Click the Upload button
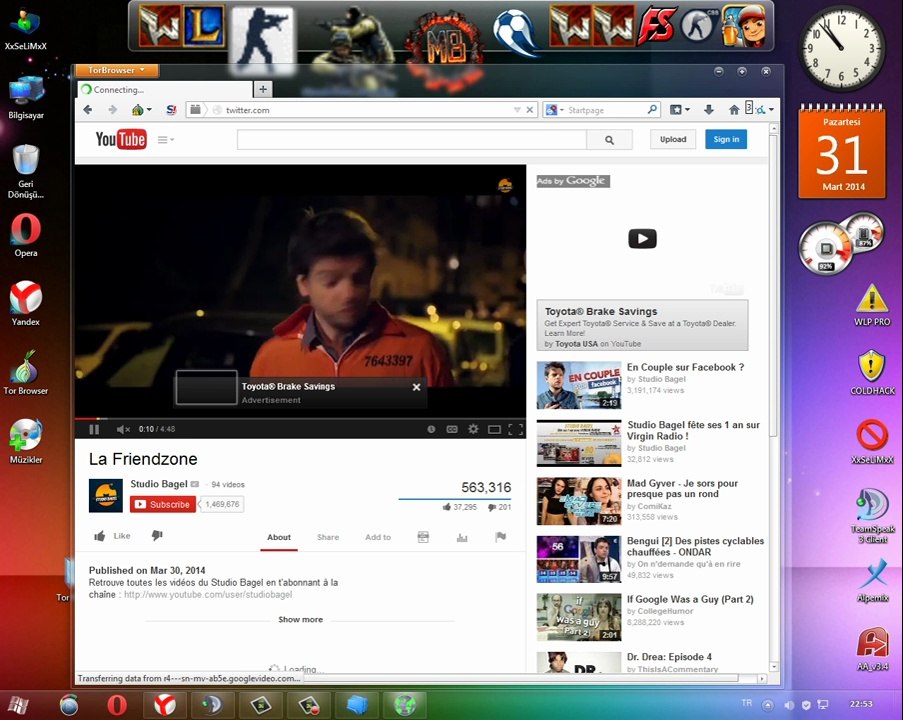 673,139
